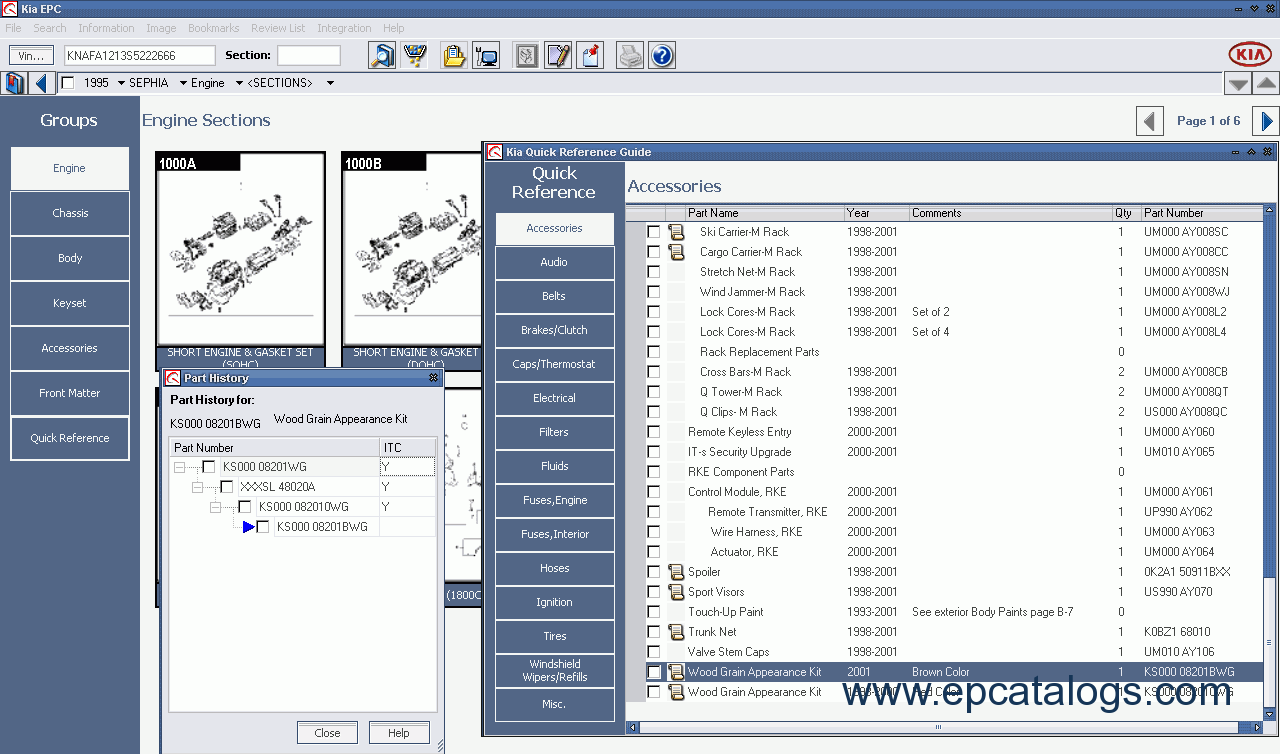Click the pinned note toolbar icon
Screen dimensions: 1280x754
591,55
